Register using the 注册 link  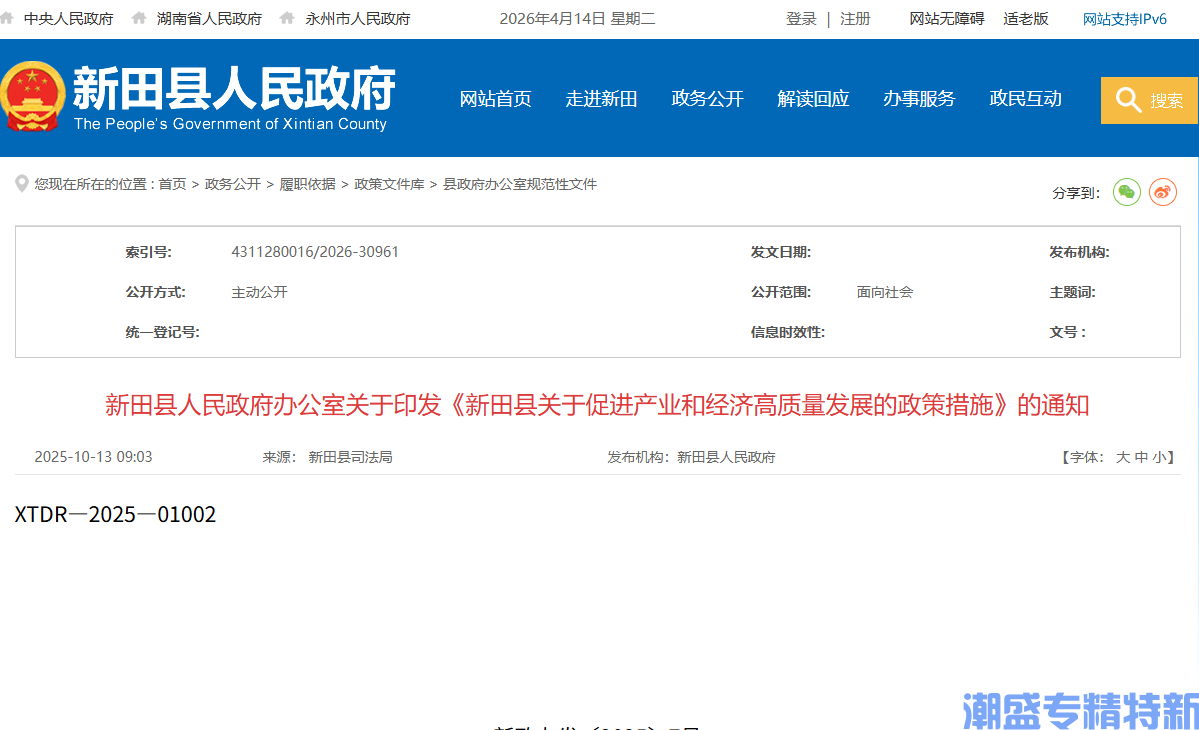(856, 18)
